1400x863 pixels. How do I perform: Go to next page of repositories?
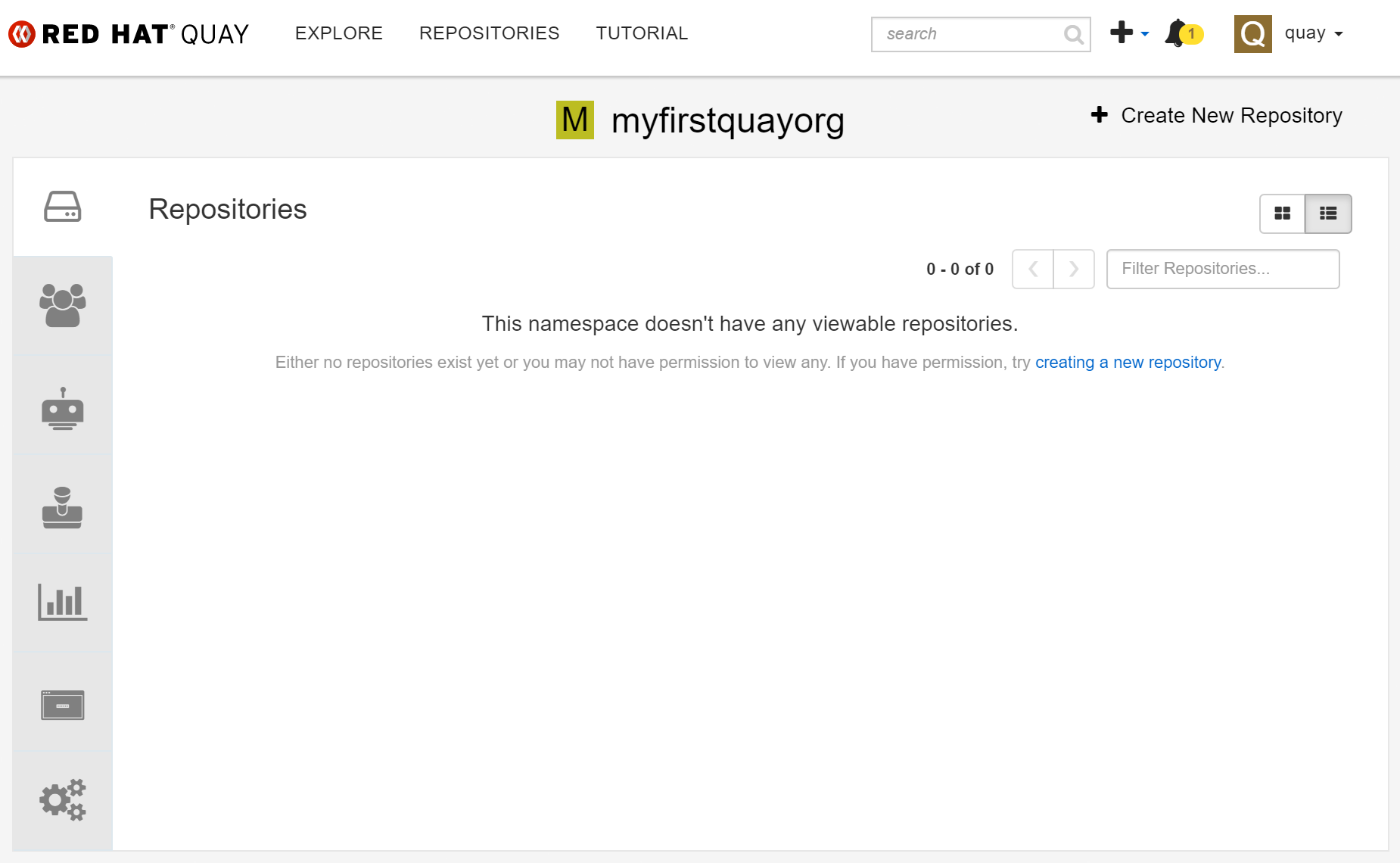[1074, 269]
